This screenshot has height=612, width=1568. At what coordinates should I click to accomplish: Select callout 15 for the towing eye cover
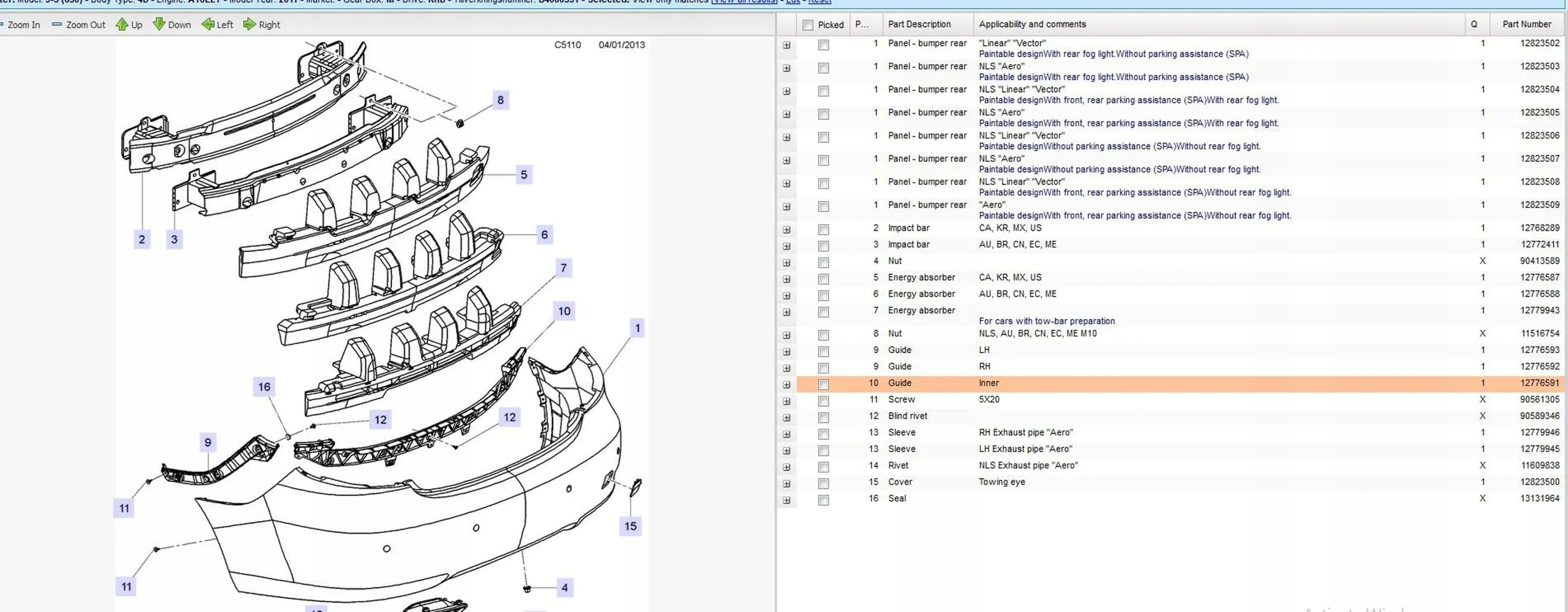(x=630, y=526)
